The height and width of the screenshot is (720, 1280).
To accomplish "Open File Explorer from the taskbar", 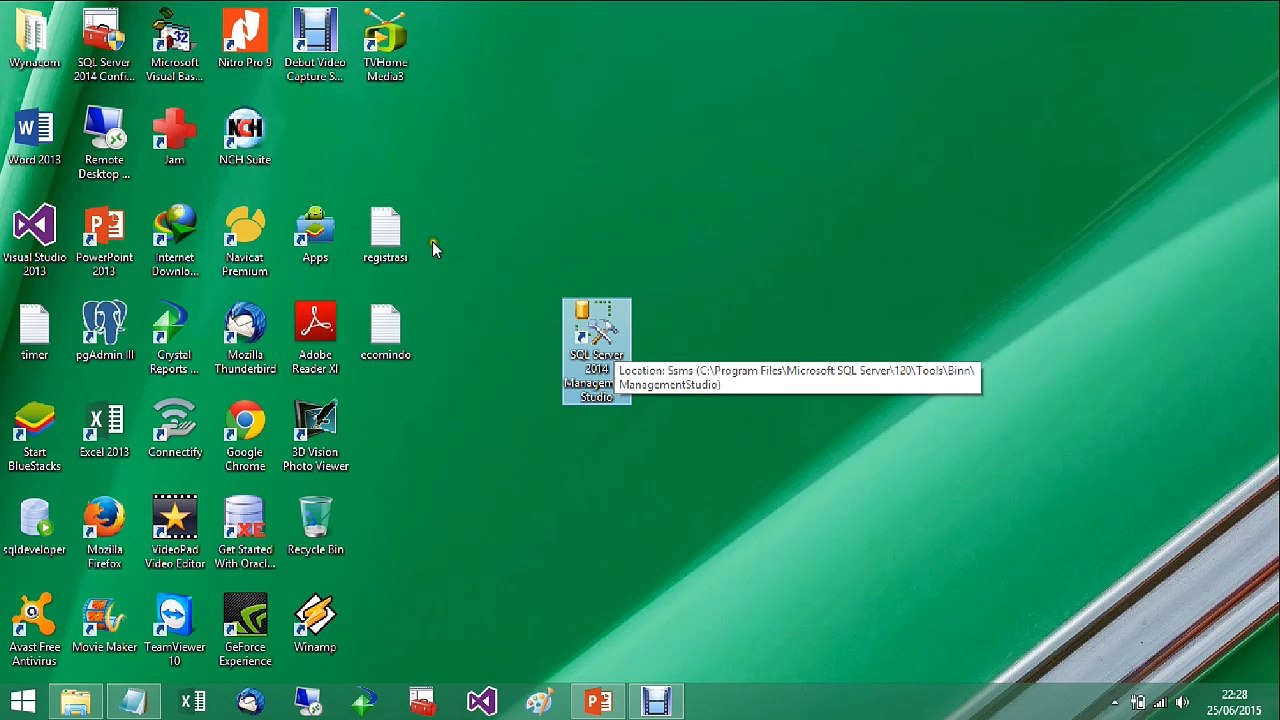I will point(76,701).
